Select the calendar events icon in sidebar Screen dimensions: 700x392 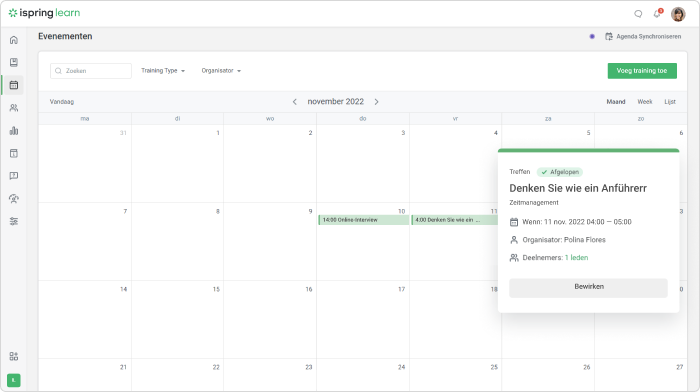click(x=14, y=85)
